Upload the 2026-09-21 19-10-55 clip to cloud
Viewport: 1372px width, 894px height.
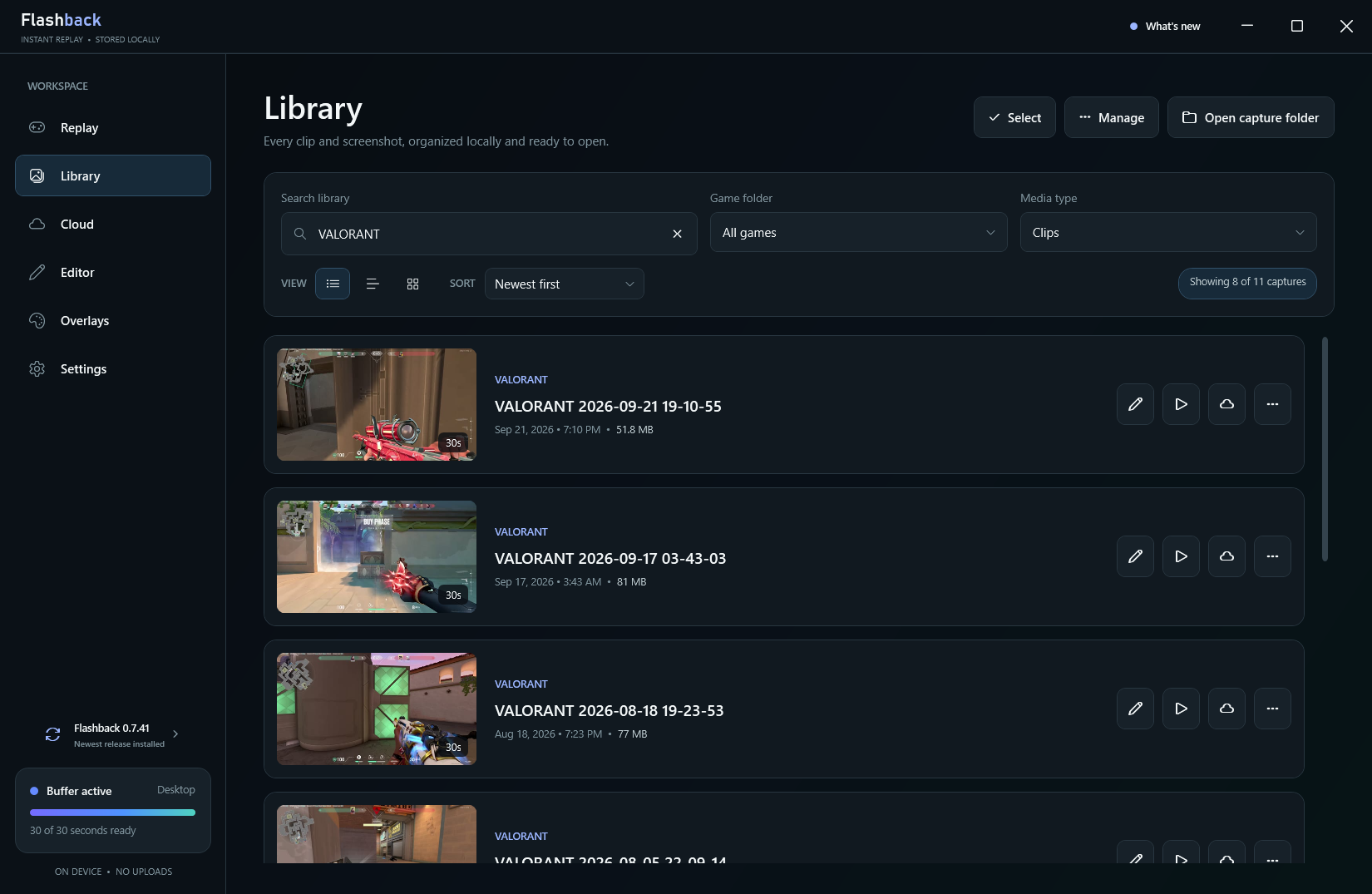[x=1226, y=404]
